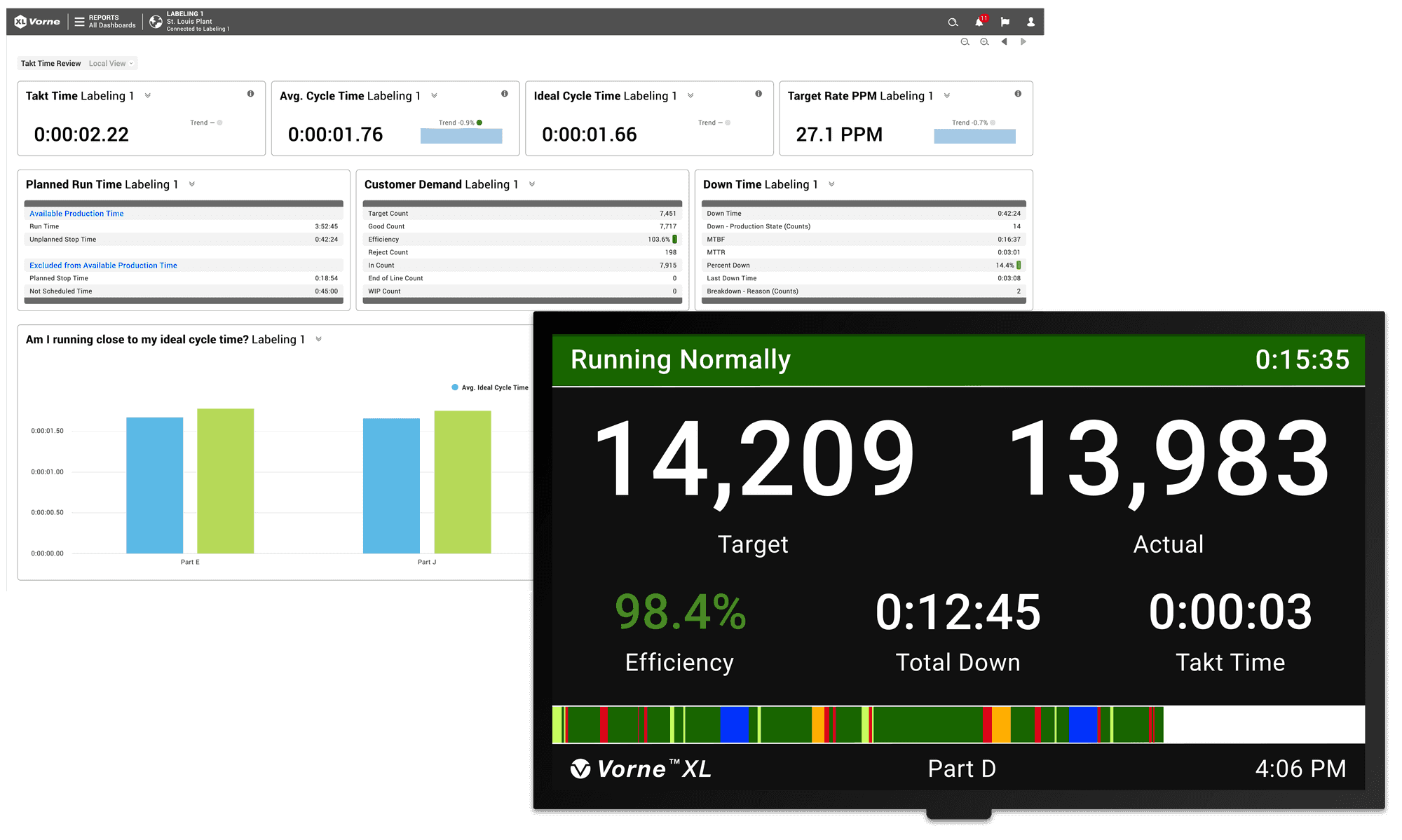This screenshot has width=1402, height=840.
Task: Click the globe icon beside Labeling 1
Action: click(x=156, y=22)
